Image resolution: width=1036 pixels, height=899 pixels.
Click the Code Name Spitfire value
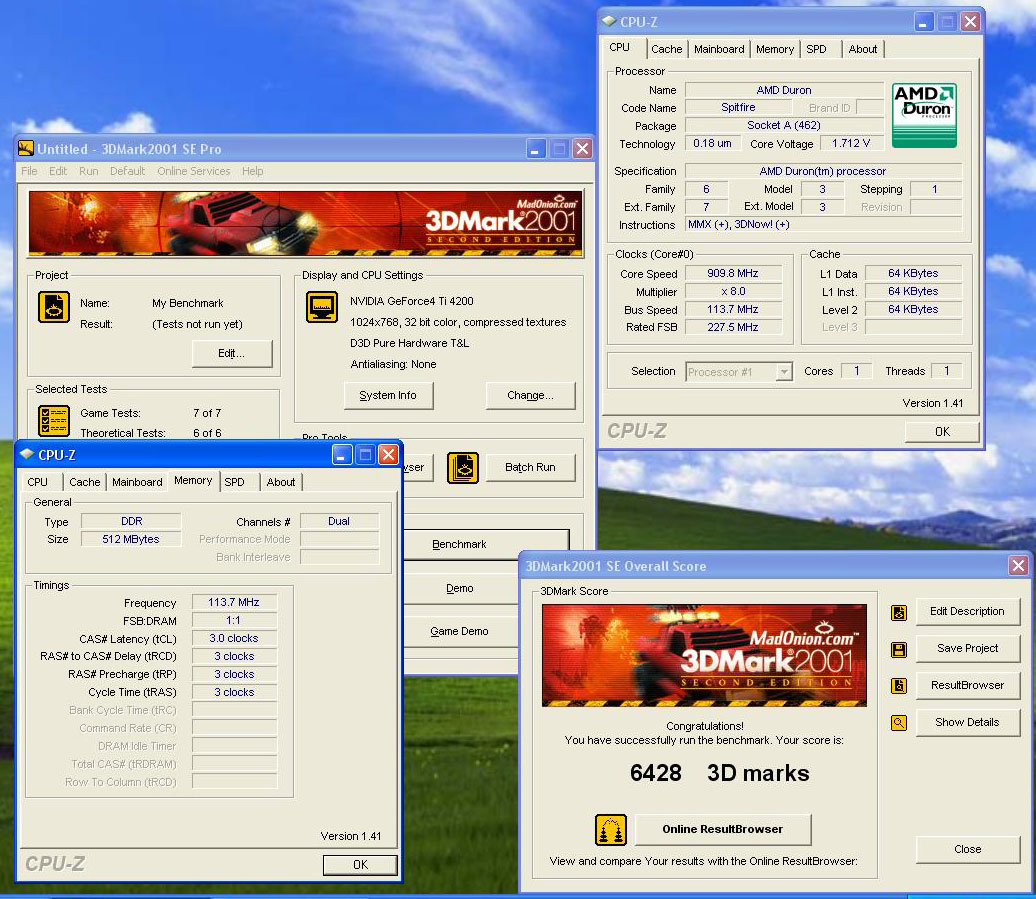click(x=739, y=107)
